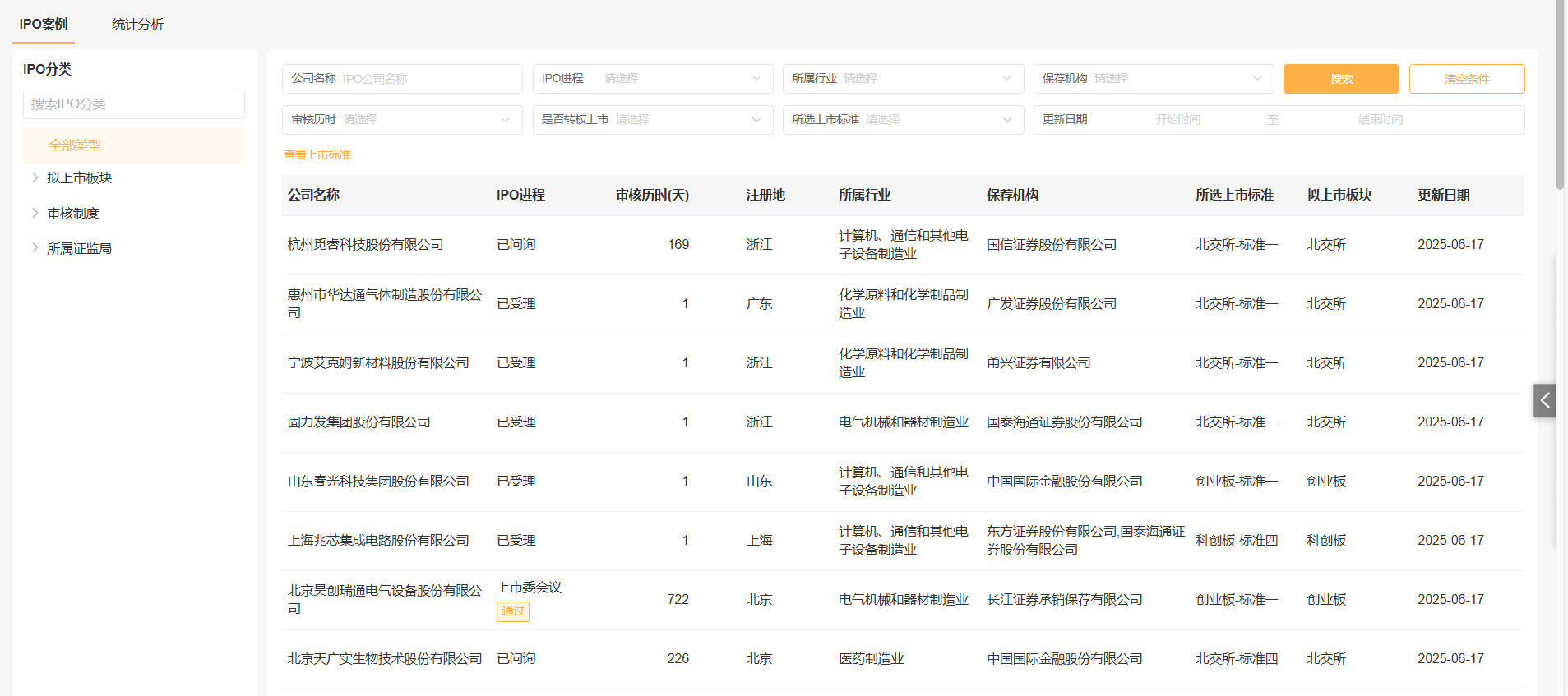This screenshot has height=696, width=1568.
Task: Open 惠州市华达通气体制造股份有限公司 row
Action: tap(903, 304)
